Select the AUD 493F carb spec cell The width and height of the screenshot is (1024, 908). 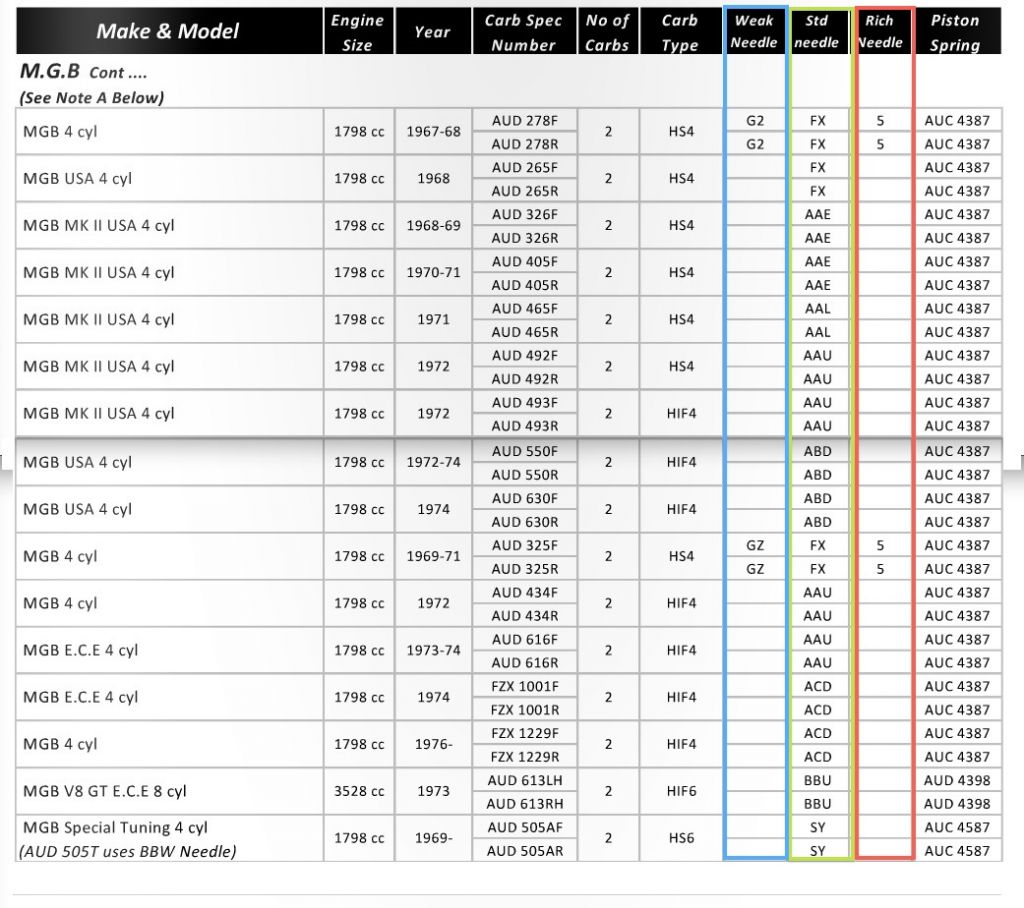(524, 402)
